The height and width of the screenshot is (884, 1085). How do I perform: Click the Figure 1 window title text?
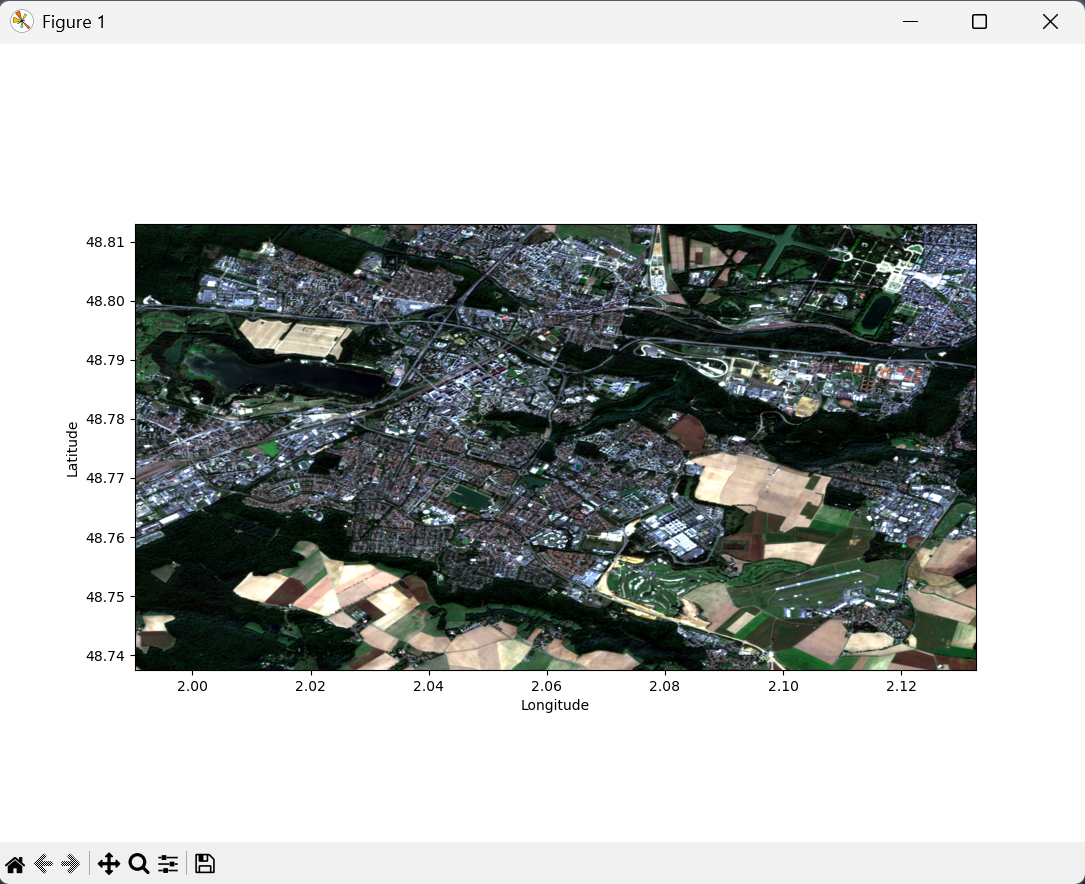(x=74, y=22)
